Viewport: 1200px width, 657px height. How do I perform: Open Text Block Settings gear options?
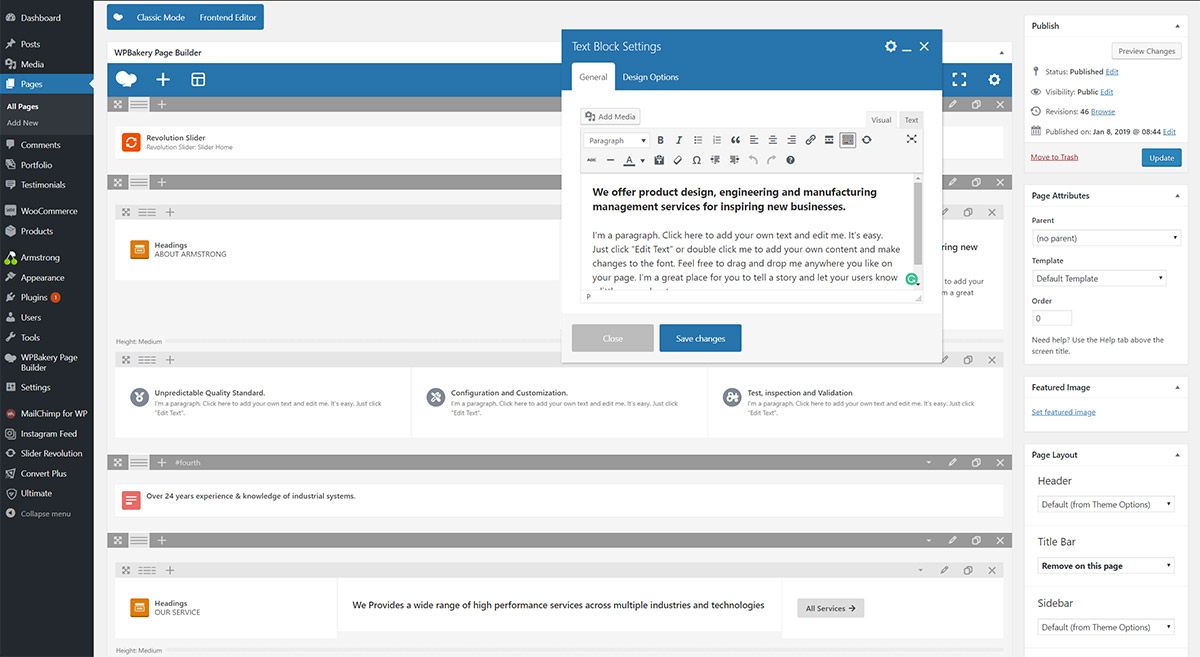pos(891,46)
